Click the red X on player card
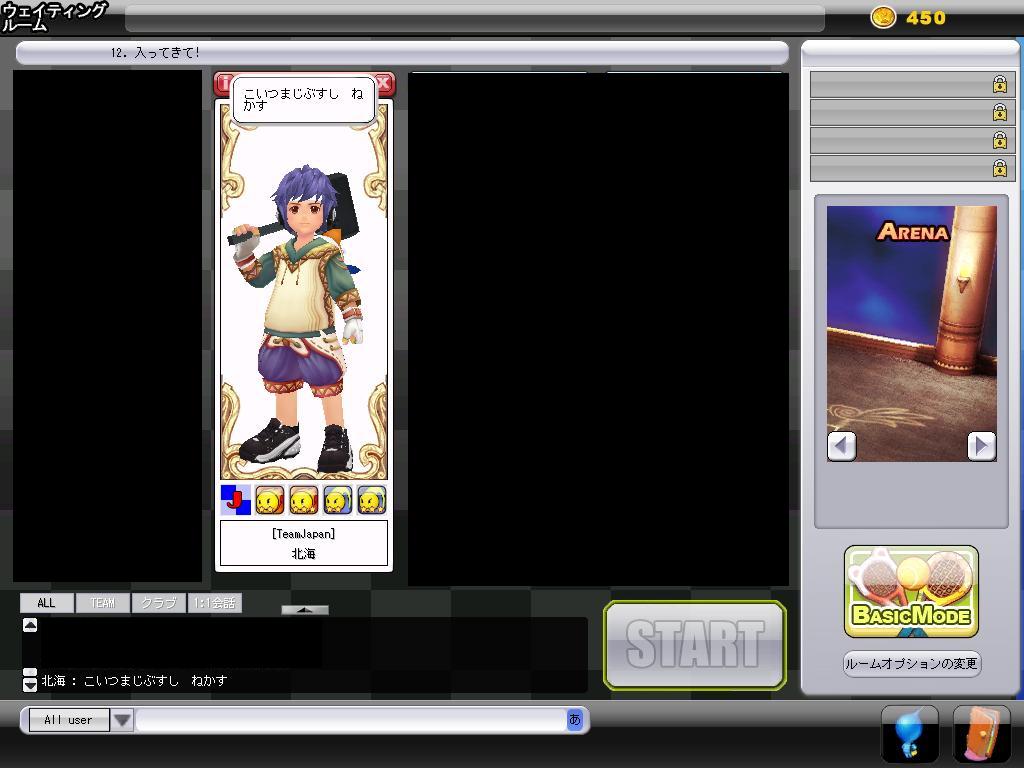 tap(384, 84)
